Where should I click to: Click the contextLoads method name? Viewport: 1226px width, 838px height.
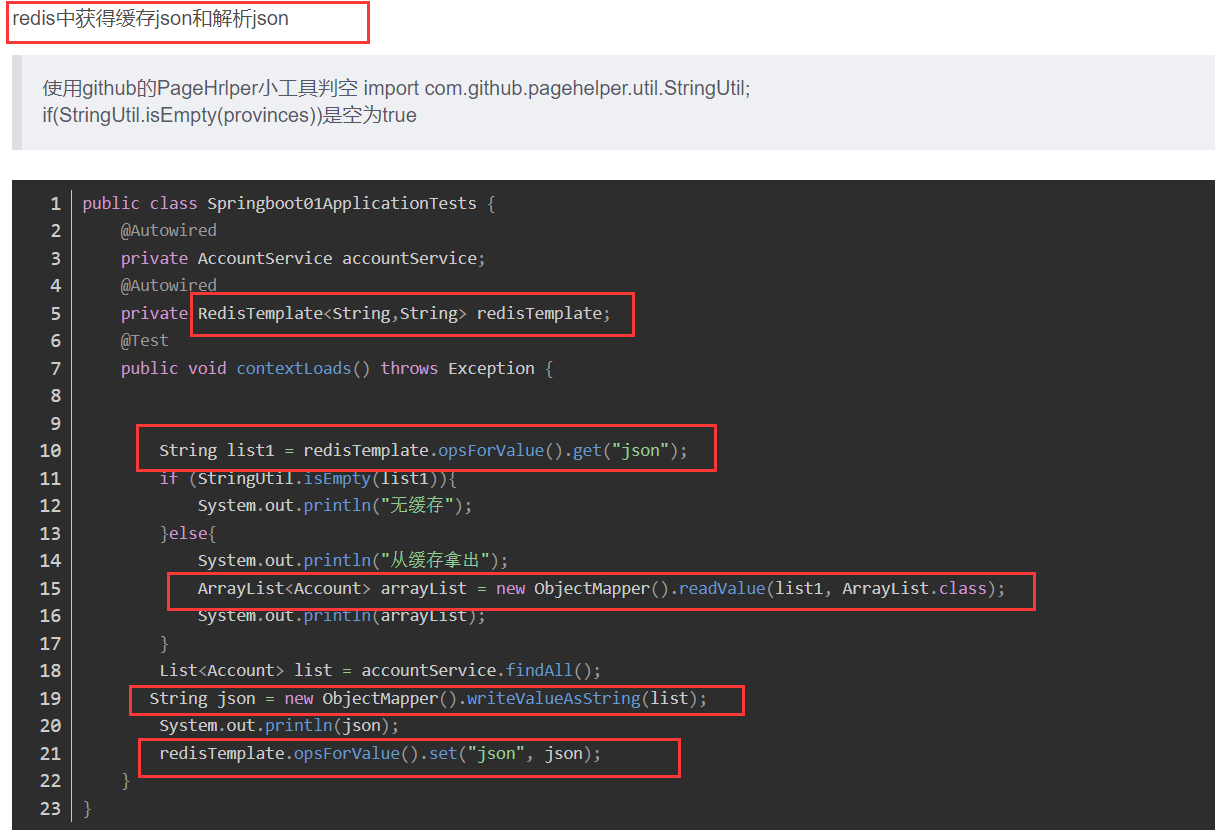(293, 367)
